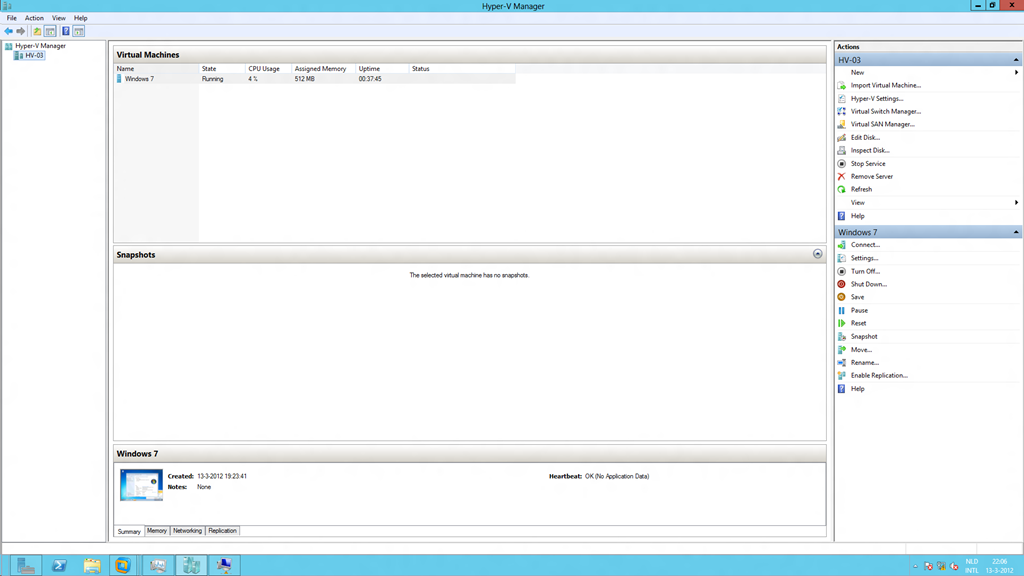Open Settings... for the Windows 7 VM

(x=864, y=258)
